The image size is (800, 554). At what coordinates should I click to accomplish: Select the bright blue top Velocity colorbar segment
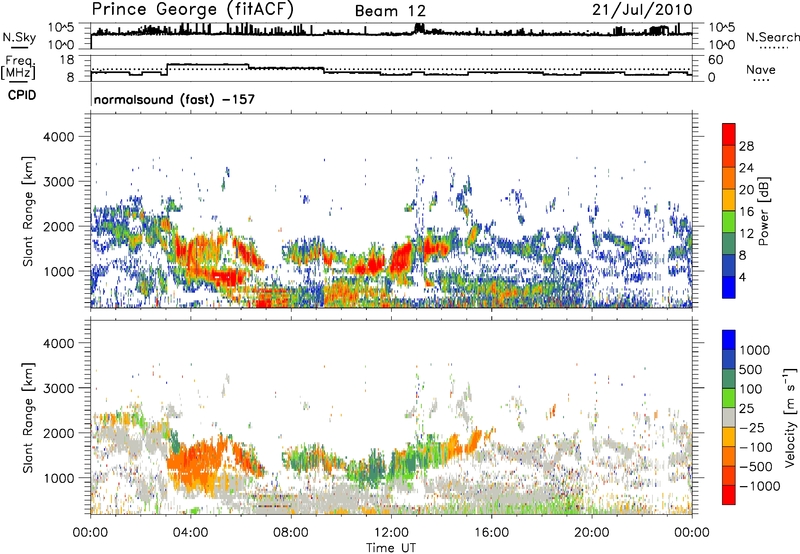pyautogui.click(x=729, y=340)
